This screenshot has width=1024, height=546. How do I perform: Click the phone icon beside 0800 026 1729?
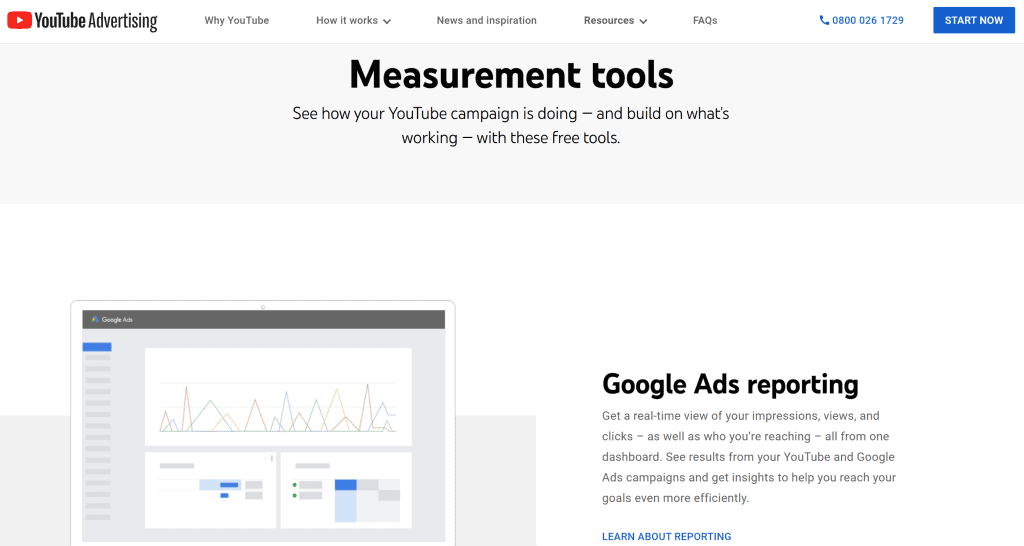(824, 20)
